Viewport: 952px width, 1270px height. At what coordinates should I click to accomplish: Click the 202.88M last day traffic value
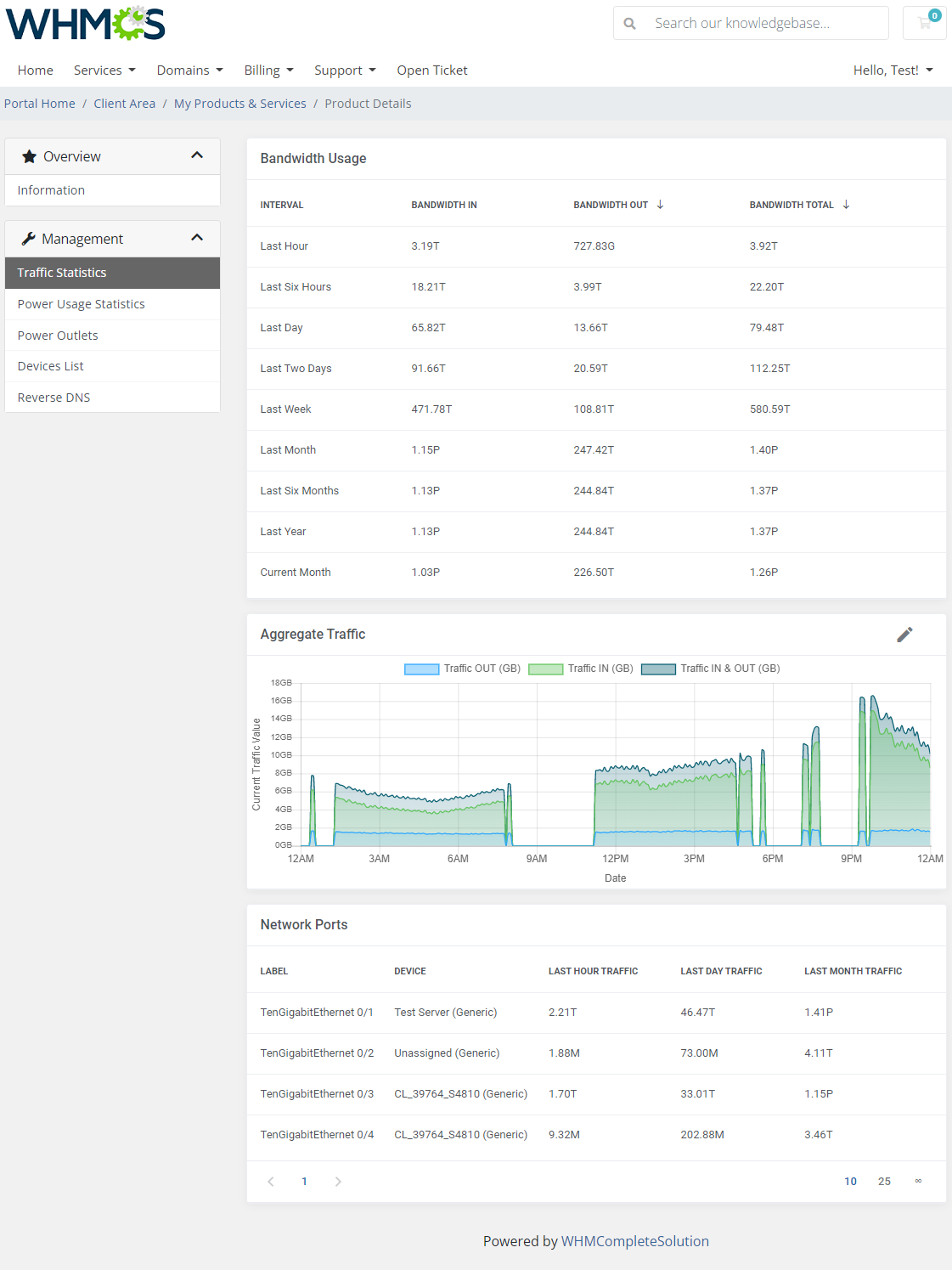pos(702,1135)
